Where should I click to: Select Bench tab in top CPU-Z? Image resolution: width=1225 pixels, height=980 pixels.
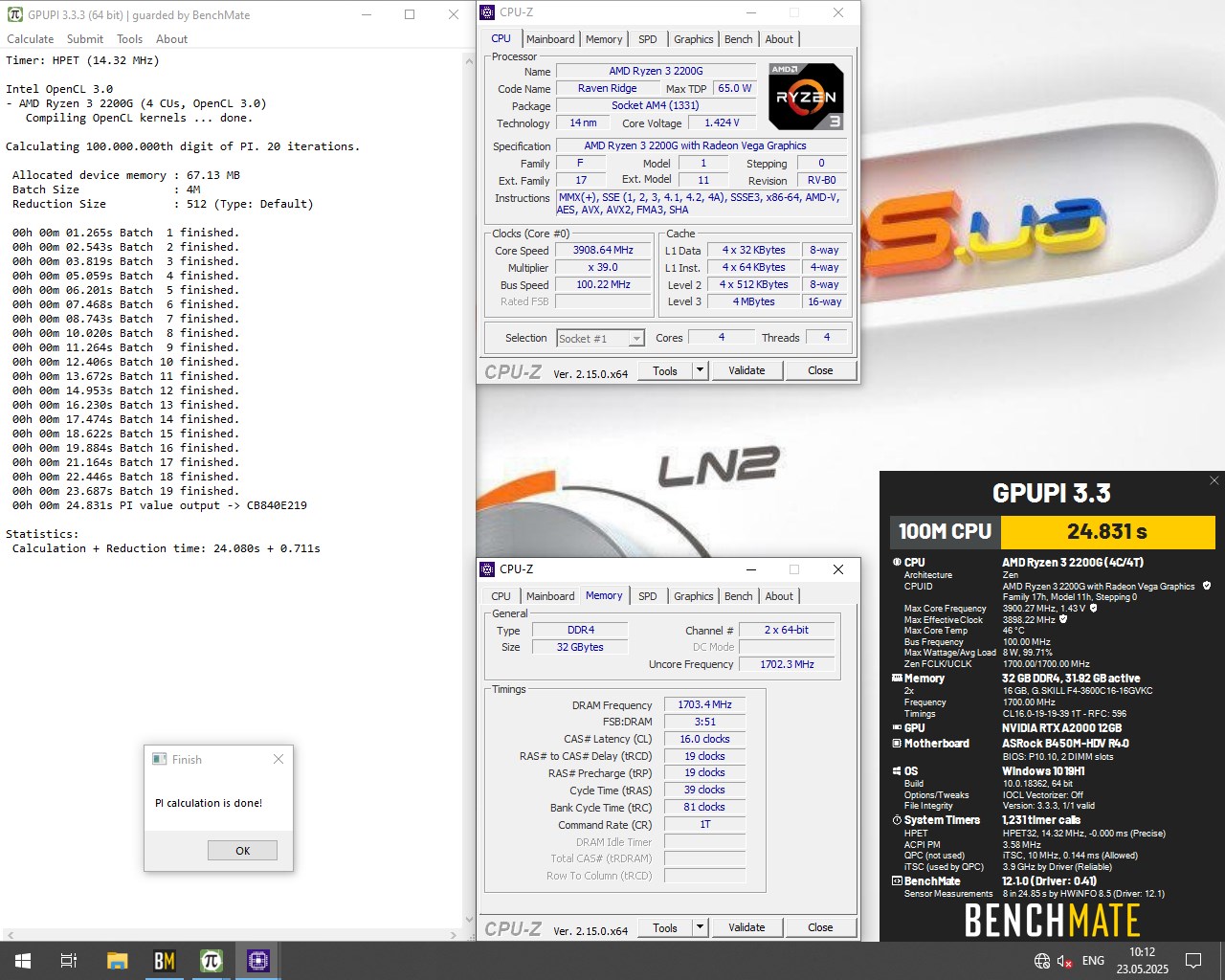[x=738, y=39]
